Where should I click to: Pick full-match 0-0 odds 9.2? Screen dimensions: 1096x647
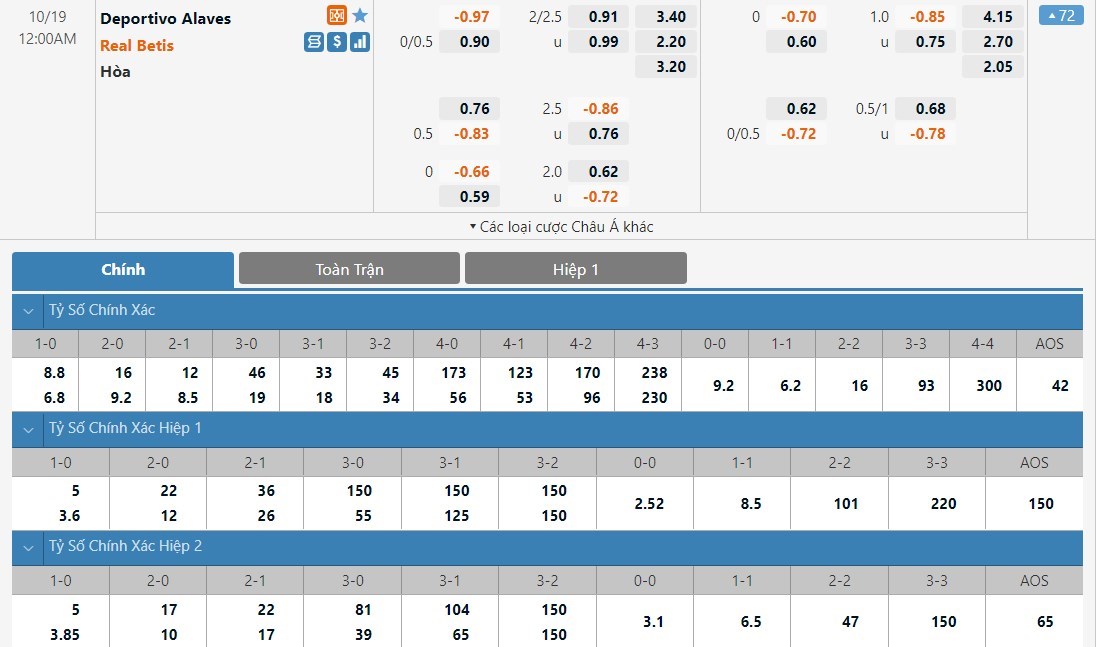714,385
